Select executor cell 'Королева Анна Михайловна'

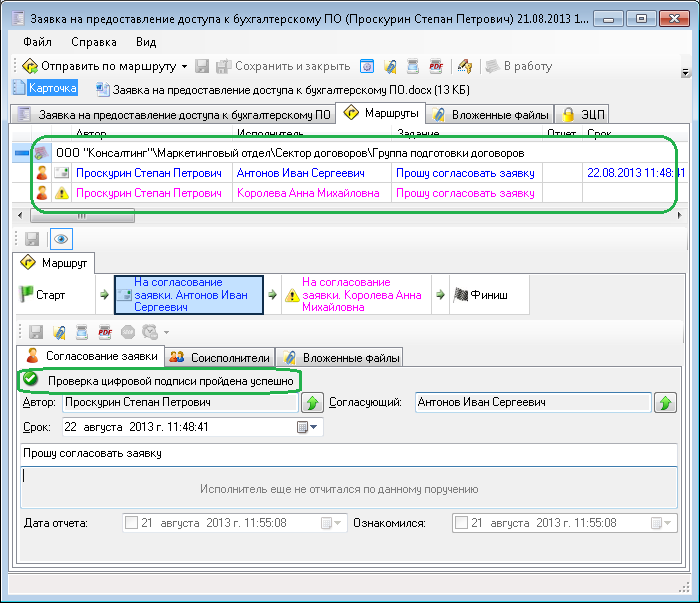[x=311, y=193]
